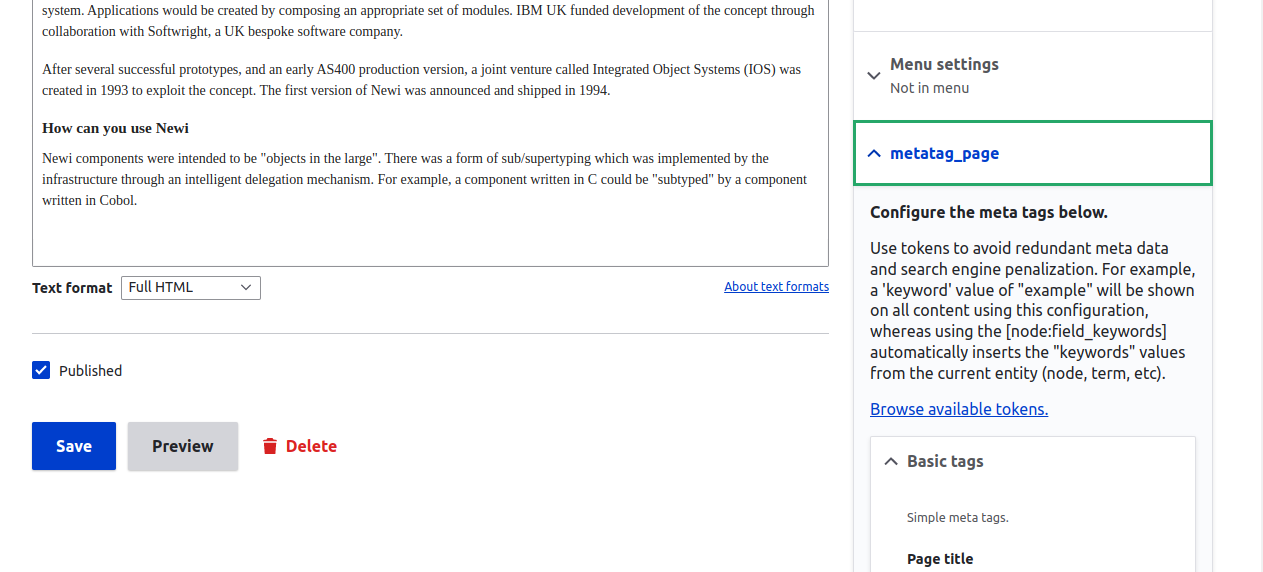1263x572 pixels.
Task: Expand the Menu settings section title
Action: (944, 64)
